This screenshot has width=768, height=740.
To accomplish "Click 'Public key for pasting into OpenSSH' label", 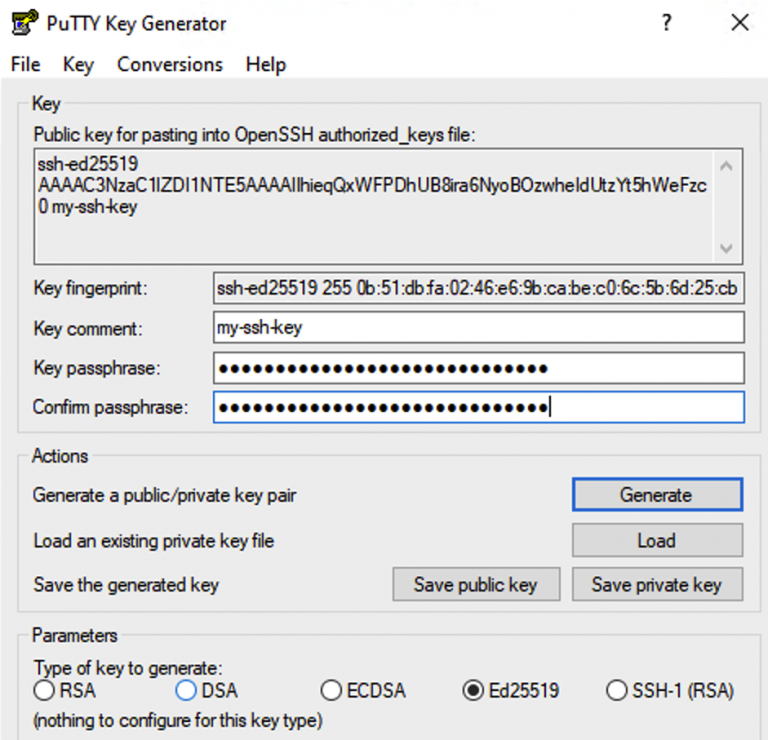I will coord(254,135).
